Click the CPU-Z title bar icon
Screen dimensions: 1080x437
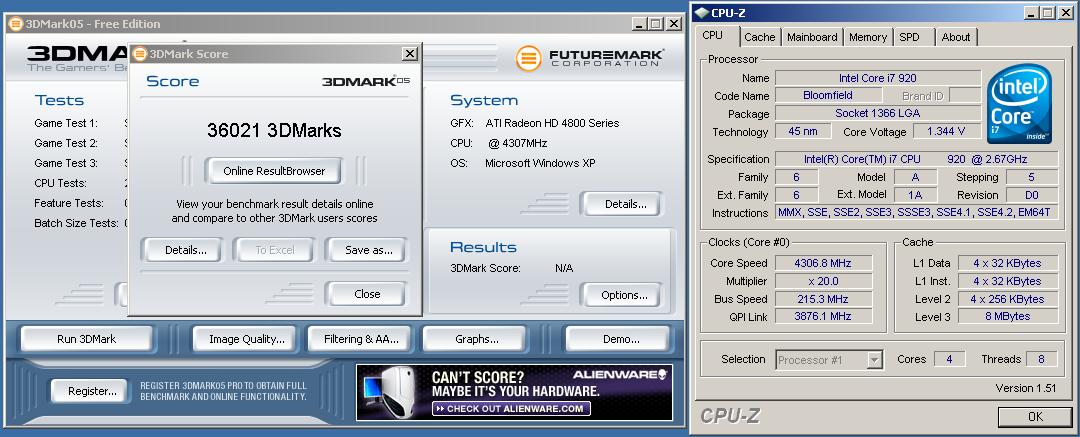tap(701, 12)
